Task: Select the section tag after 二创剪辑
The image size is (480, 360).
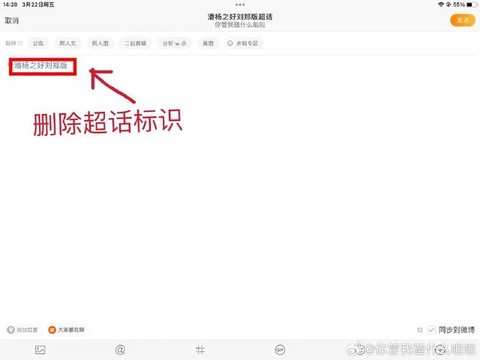Action: pyautogui.click(x=174, y=43)
